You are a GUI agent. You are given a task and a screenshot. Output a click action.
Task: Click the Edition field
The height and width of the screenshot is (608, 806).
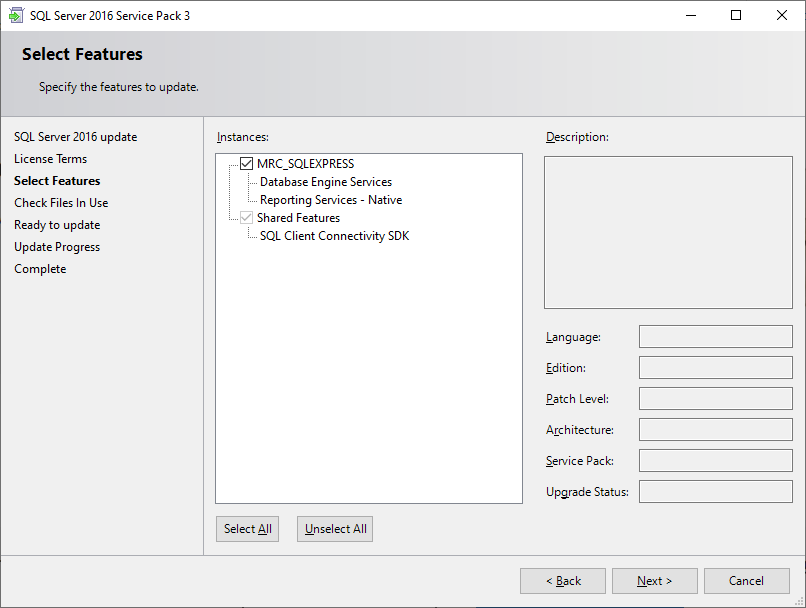[715, 368]
